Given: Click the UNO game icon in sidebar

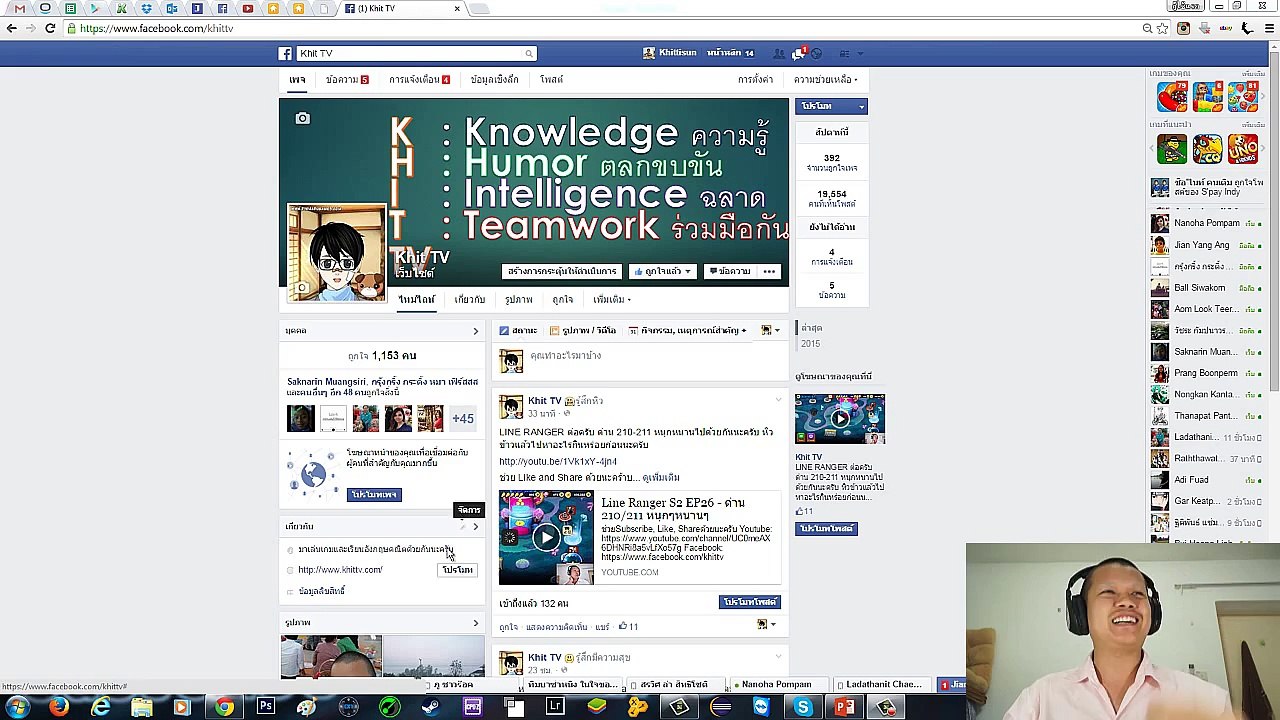Looking at the screenshot, I should point(1242,149).
